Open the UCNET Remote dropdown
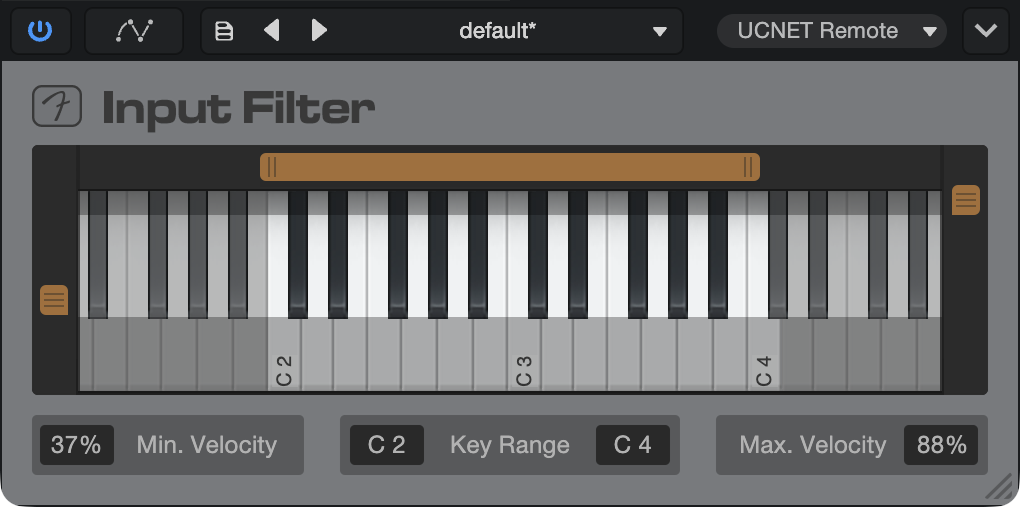Screen dimensions: 1020x507 [831, 31]
